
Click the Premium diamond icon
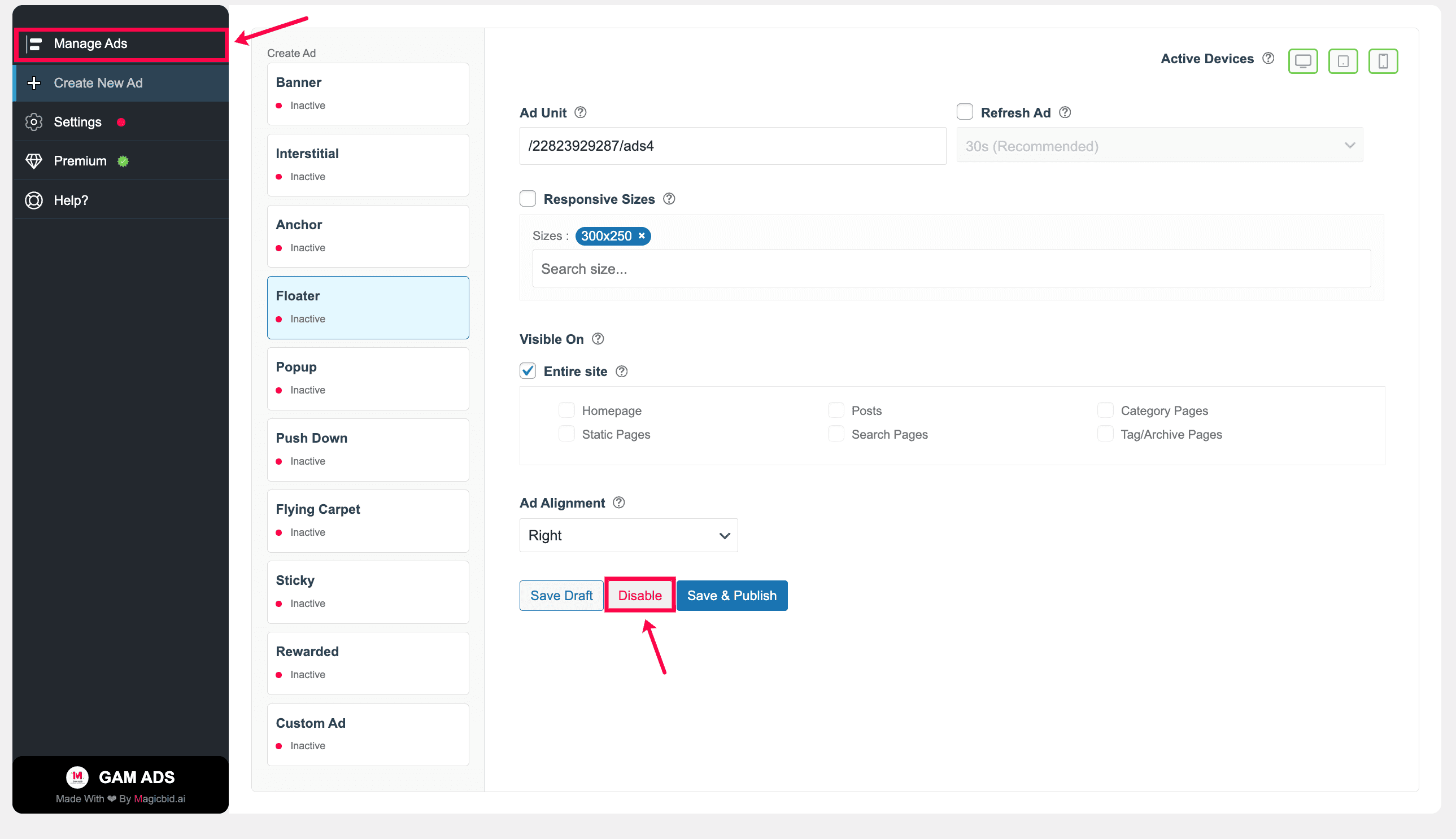34,161
